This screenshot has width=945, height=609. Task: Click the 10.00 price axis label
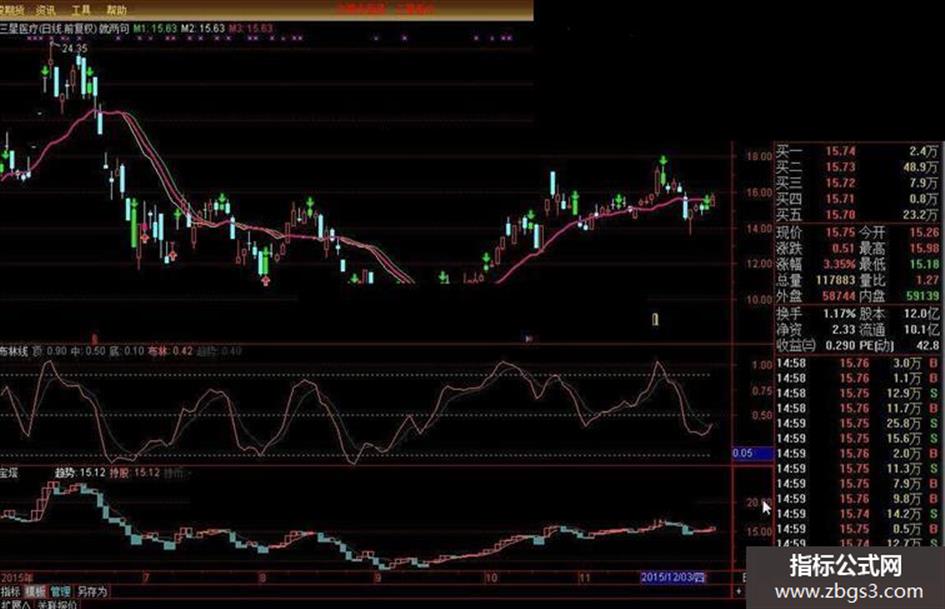coord(759,299)
